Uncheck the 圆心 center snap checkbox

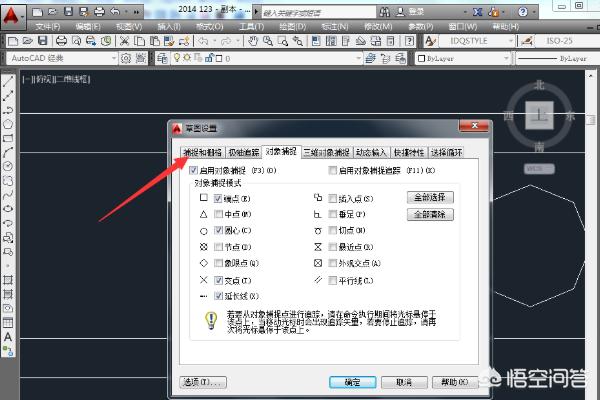click(217, 229)
